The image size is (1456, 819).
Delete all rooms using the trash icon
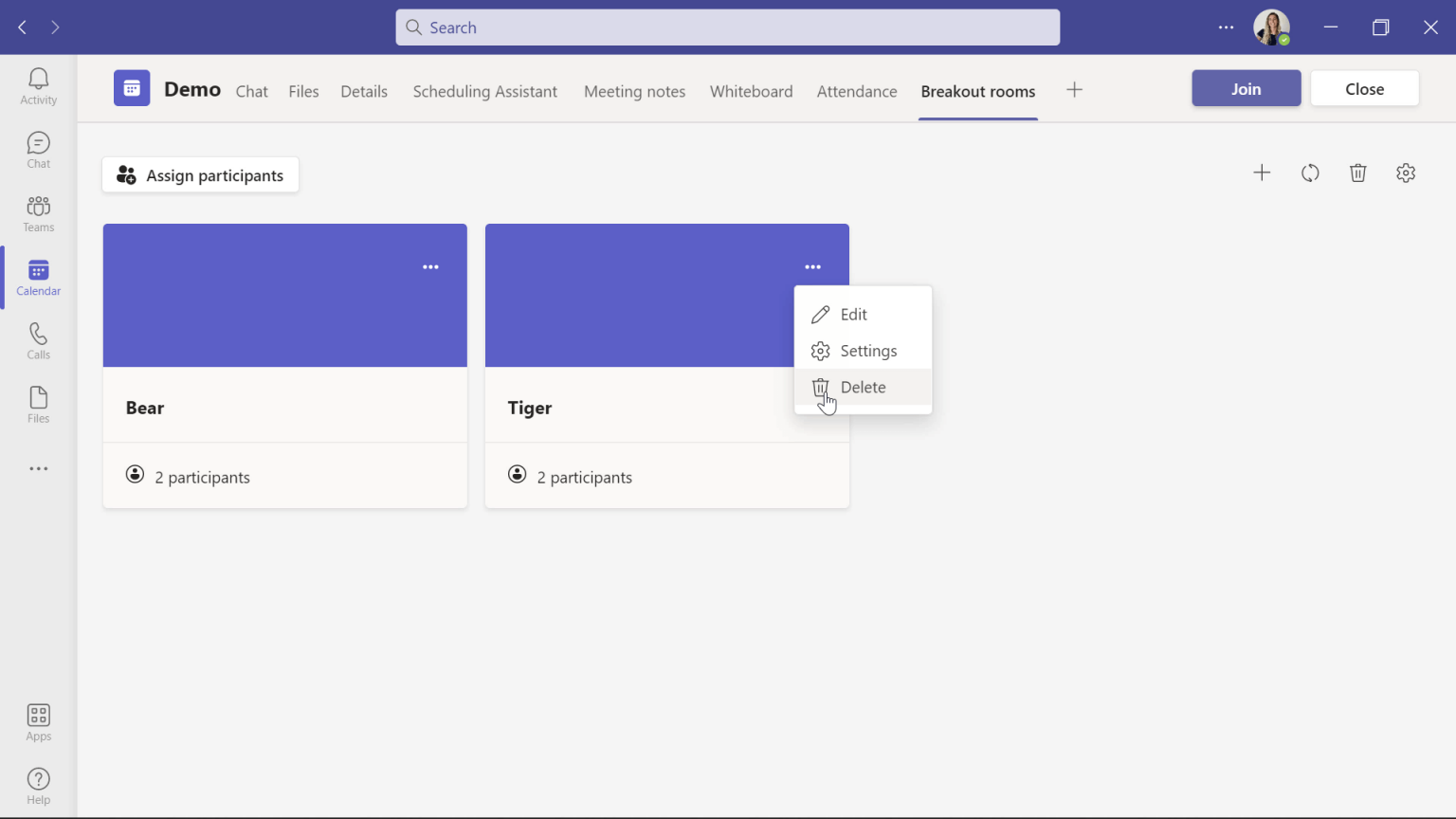pyautogui.click(x=1357, y=173)
